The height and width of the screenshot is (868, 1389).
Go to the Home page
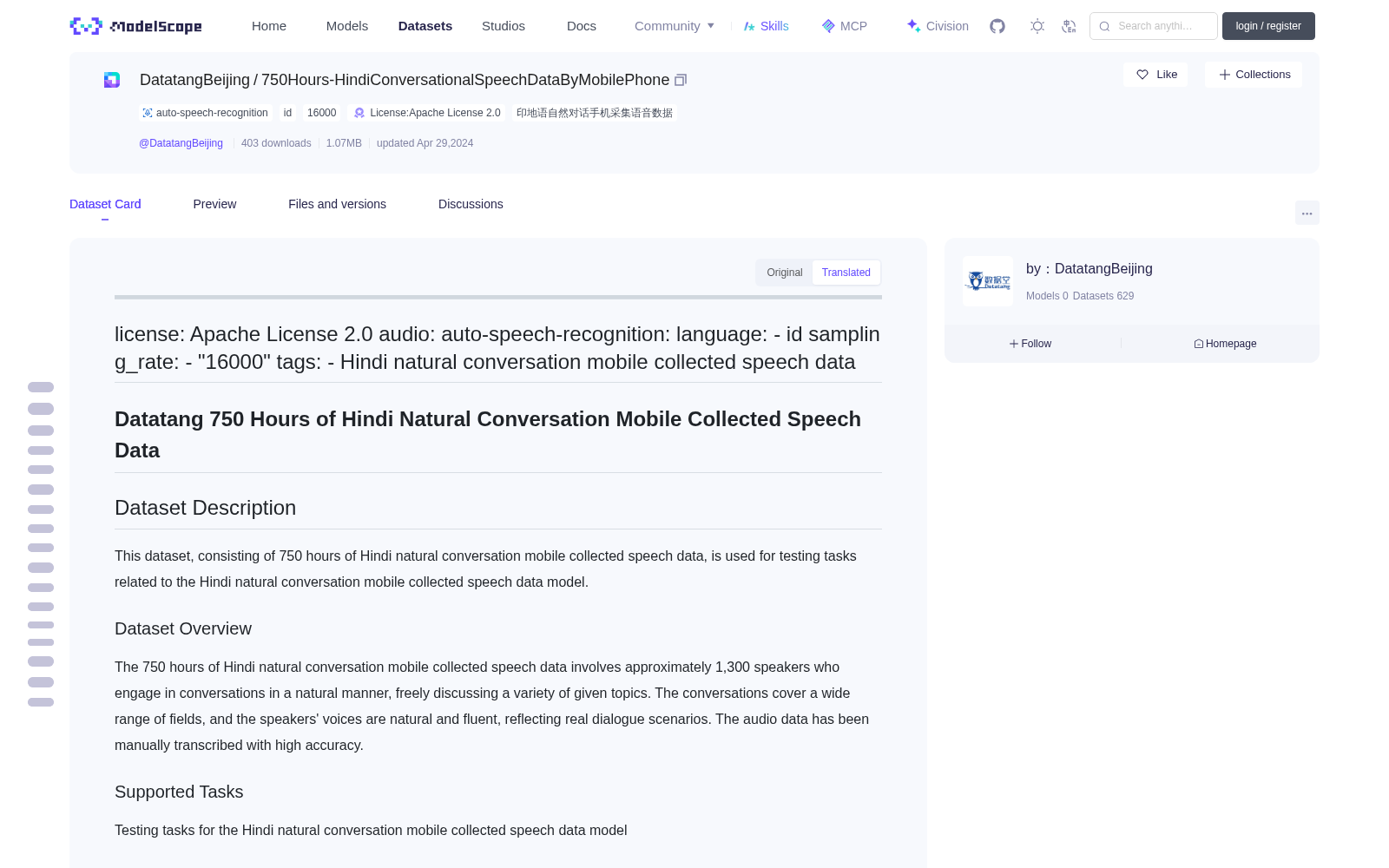coord(269,26)
